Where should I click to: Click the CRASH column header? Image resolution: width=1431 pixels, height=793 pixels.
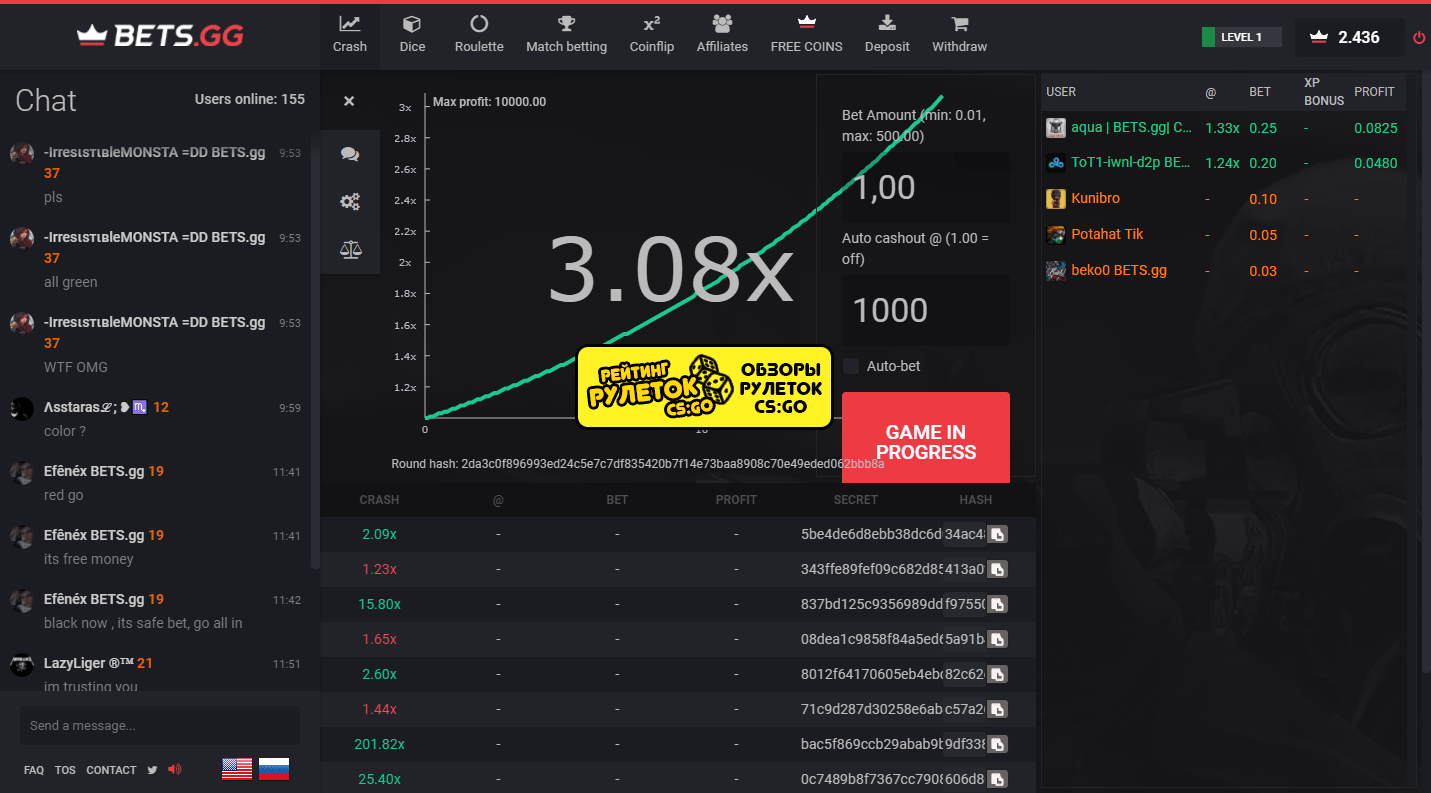tap(379, 499)
